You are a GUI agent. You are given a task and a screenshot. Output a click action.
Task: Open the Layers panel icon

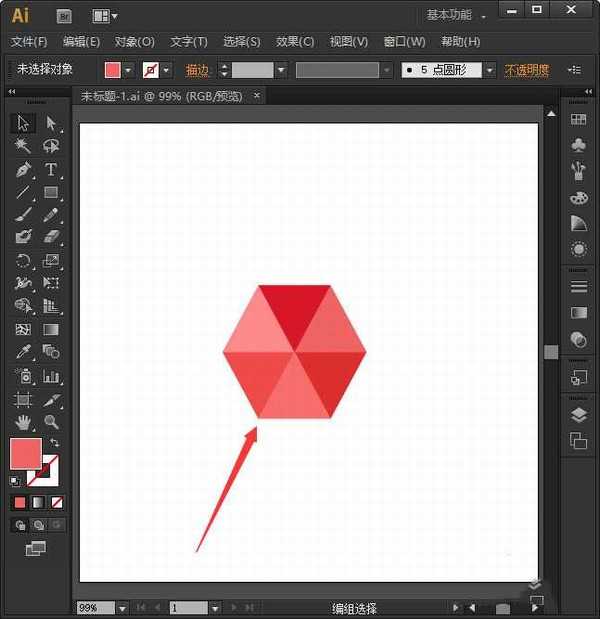[578, 415]
